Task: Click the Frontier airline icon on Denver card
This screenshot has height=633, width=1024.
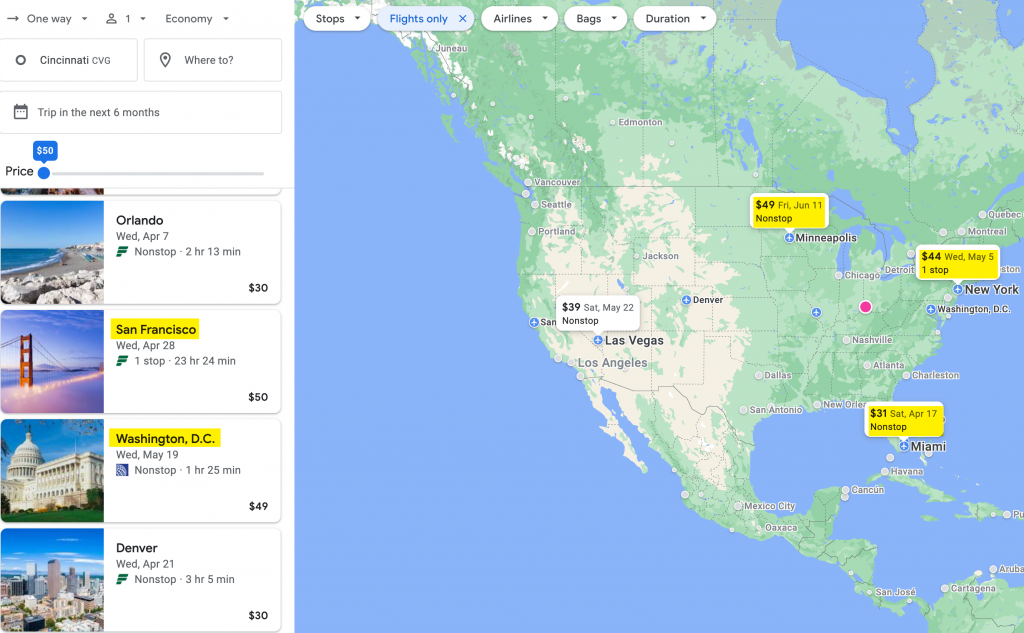Action: [122, 579]
